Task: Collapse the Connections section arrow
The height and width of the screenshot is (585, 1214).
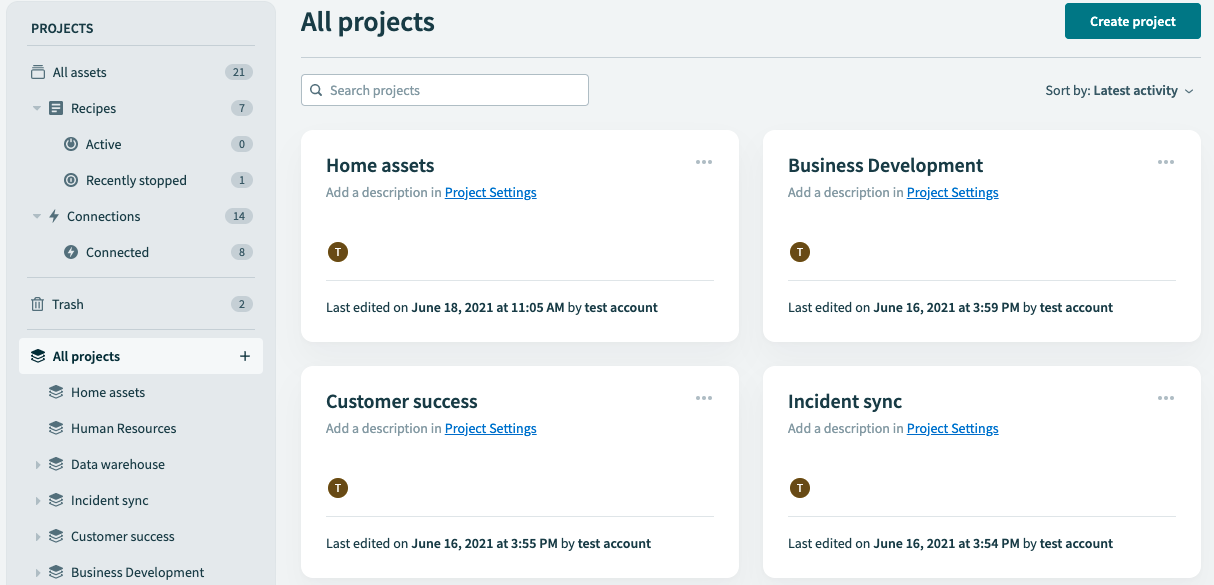Action: [37, 216]
